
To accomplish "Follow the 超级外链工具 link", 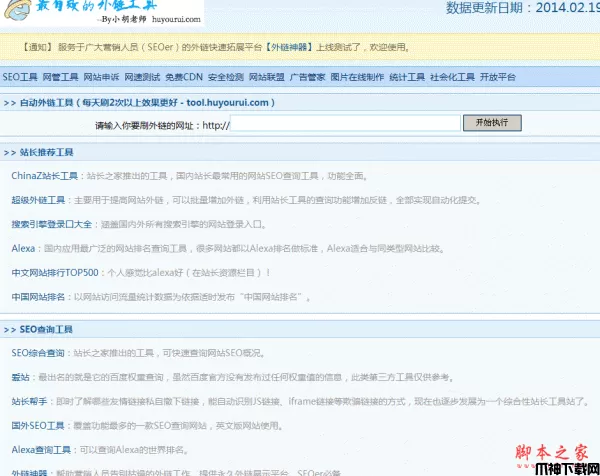I will pos(39,199).
